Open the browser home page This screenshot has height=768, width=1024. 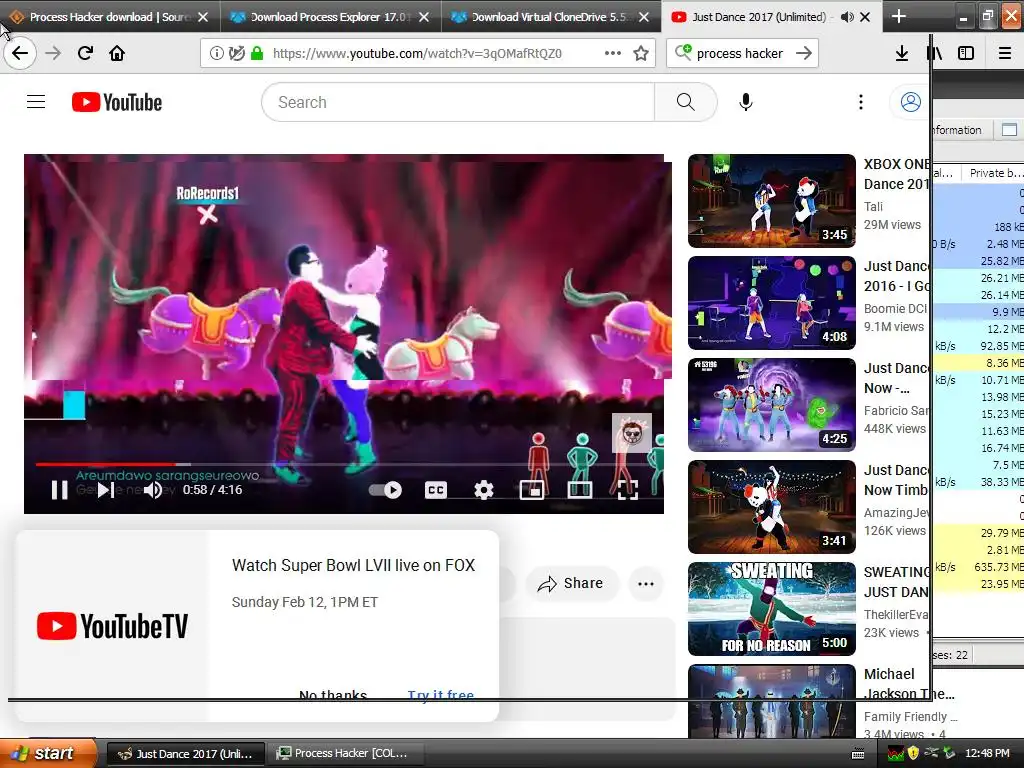click(117, 53)
